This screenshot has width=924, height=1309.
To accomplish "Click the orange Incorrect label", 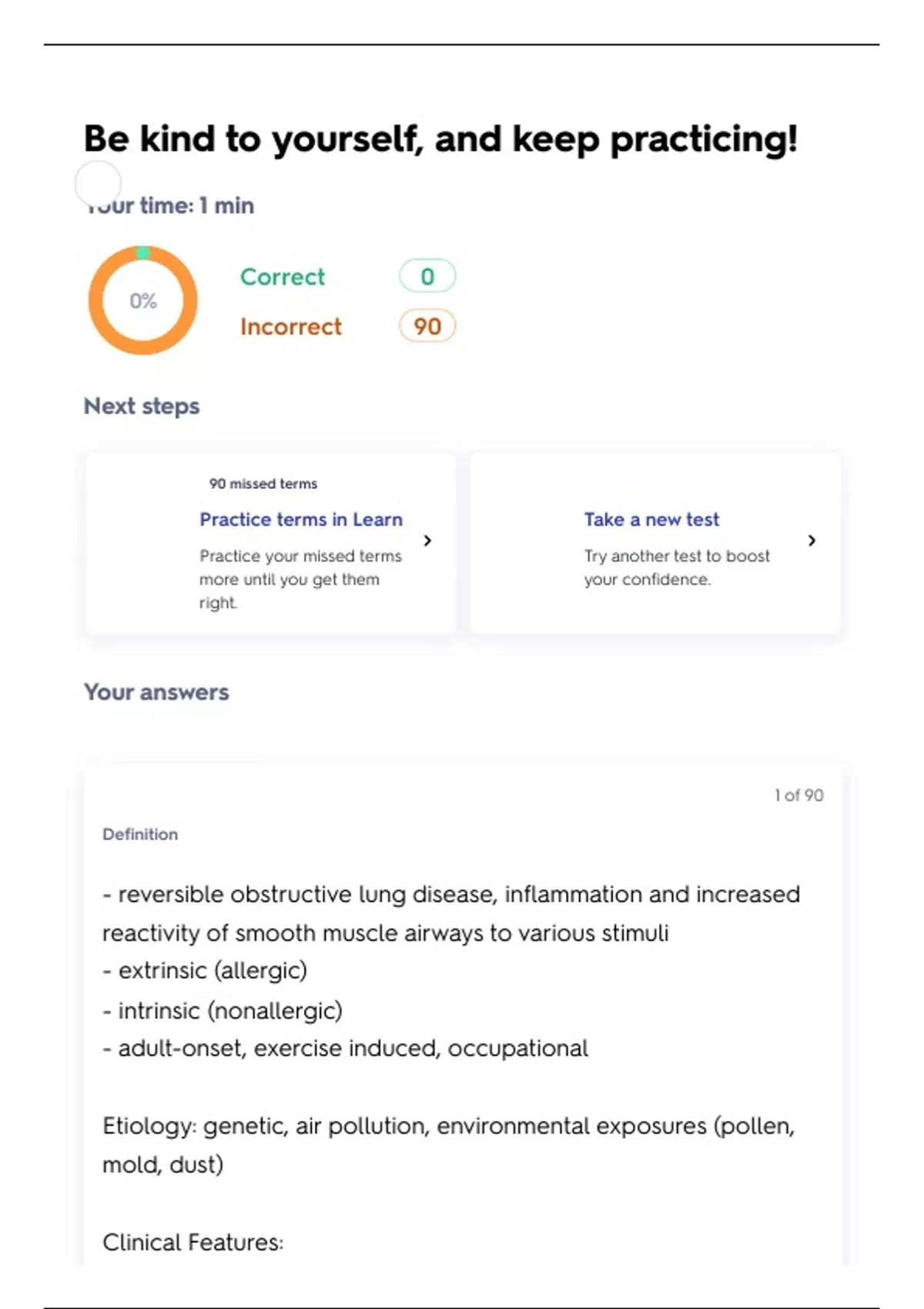I will point(291,326).
